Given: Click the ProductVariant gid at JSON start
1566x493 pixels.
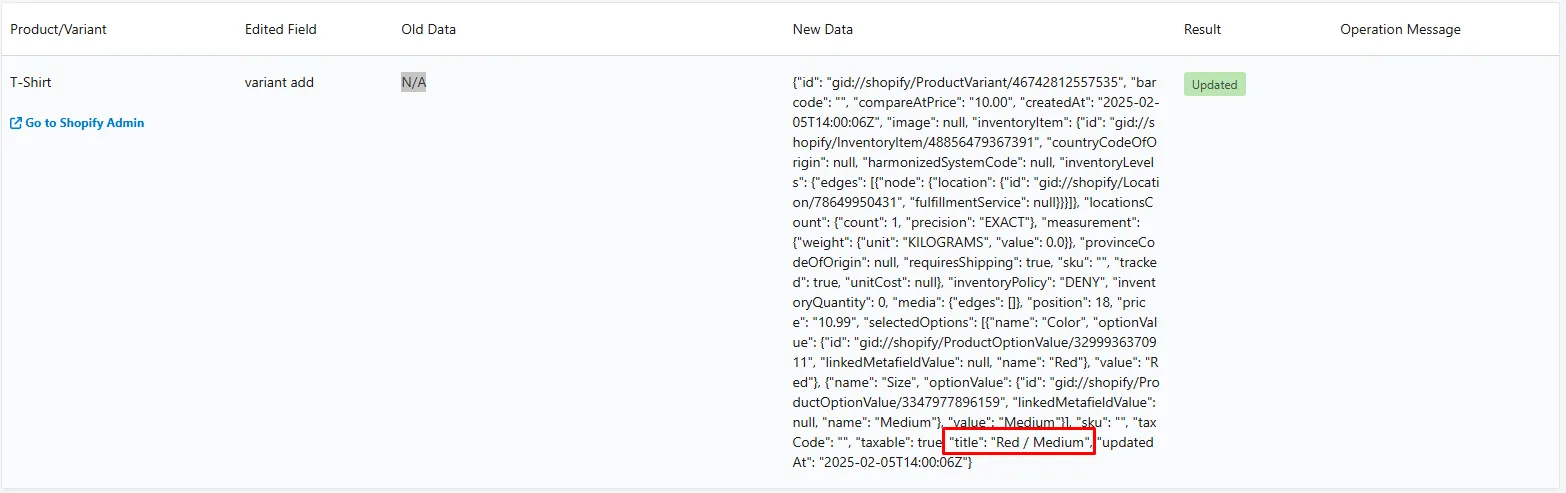Looking at the screenshot, I should 973,82.
